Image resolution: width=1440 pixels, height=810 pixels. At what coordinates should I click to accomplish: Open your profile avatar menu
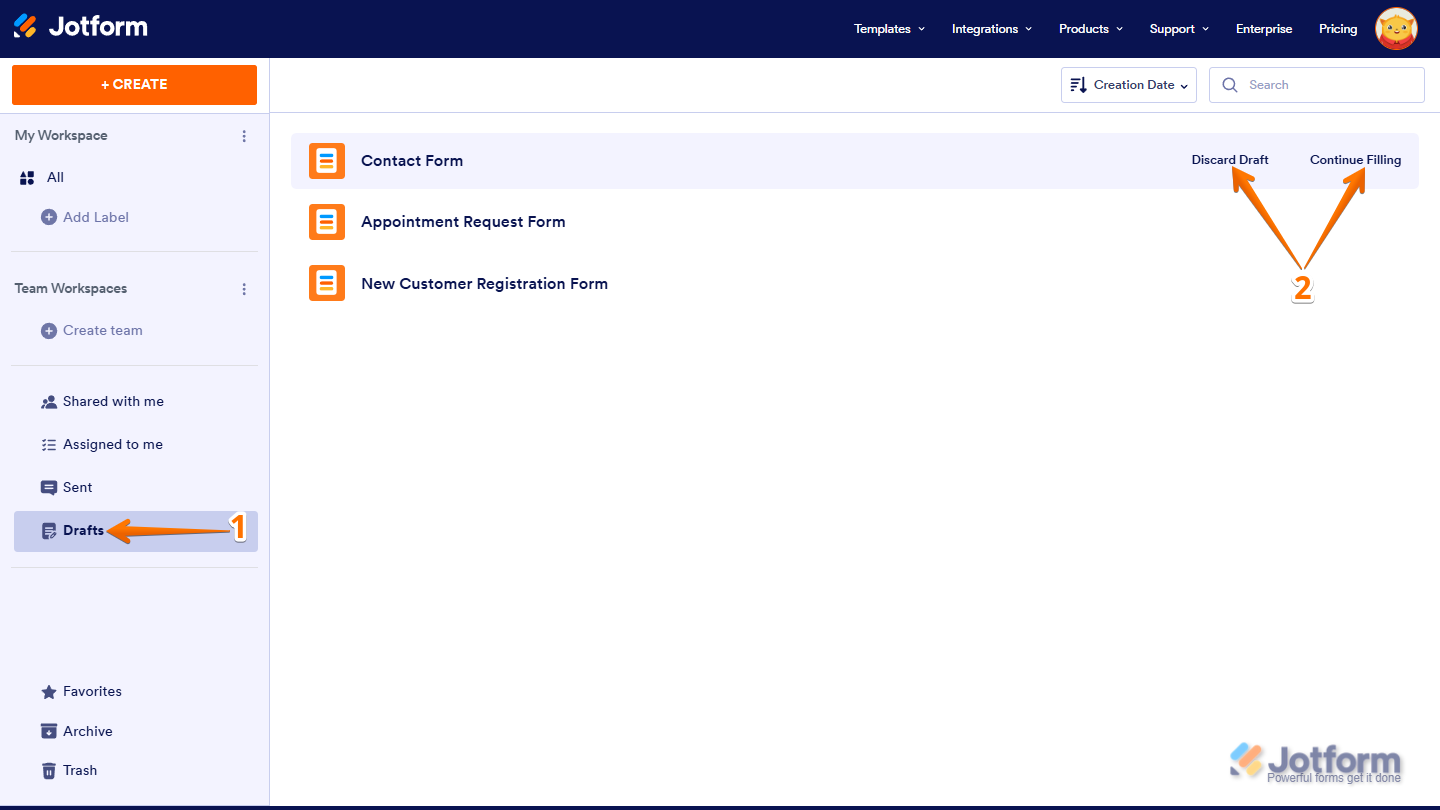(x=1396, y=29)
